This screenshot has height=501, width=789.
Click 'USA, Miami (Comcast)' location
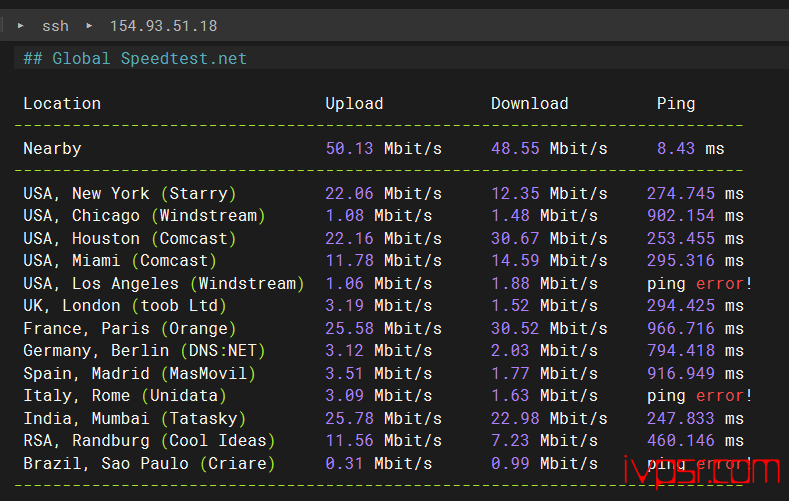(x=120, y=261)
